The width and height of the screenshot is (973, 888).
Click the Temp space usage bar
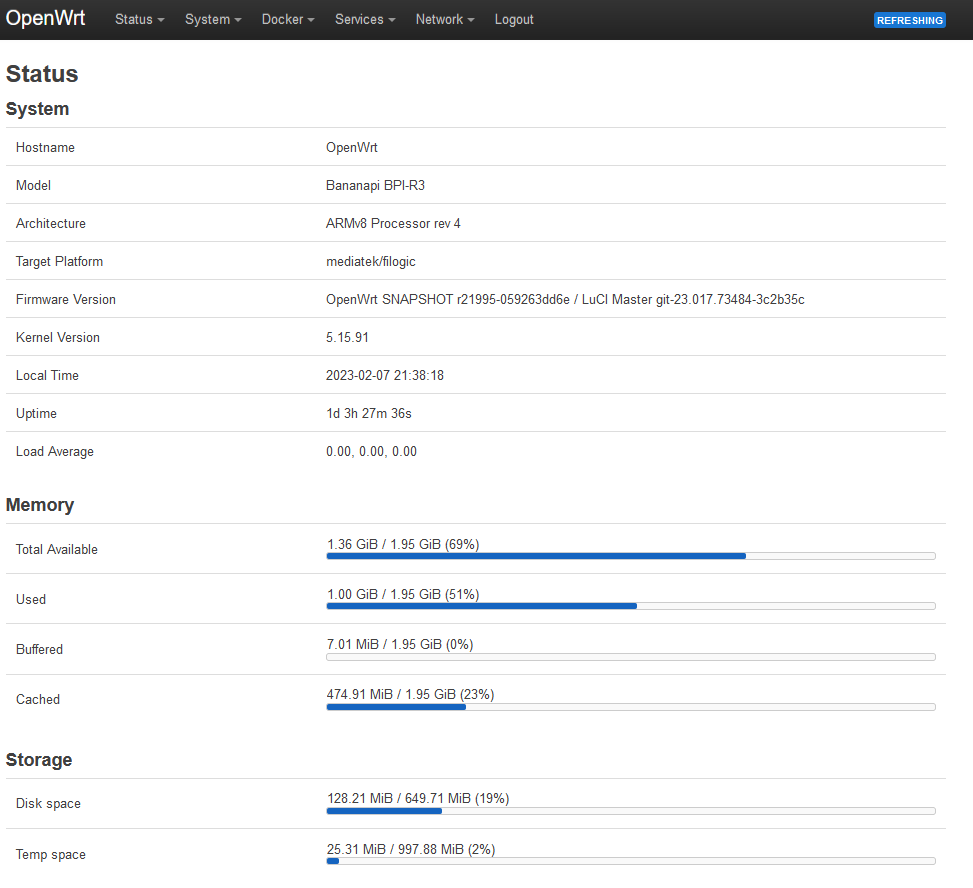(630, 861)
